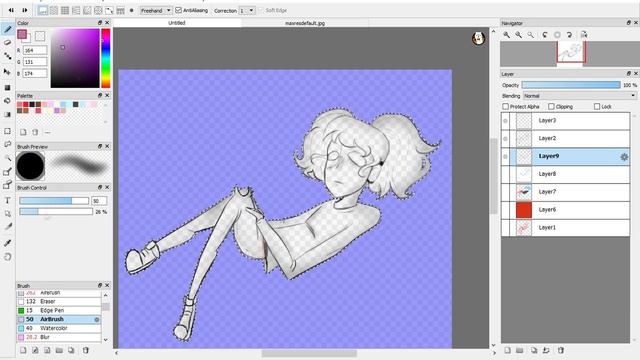The height and width of the screenshot is (360, 640).
Task: Select the Lasso selection tool
Action: pos(7,144)
